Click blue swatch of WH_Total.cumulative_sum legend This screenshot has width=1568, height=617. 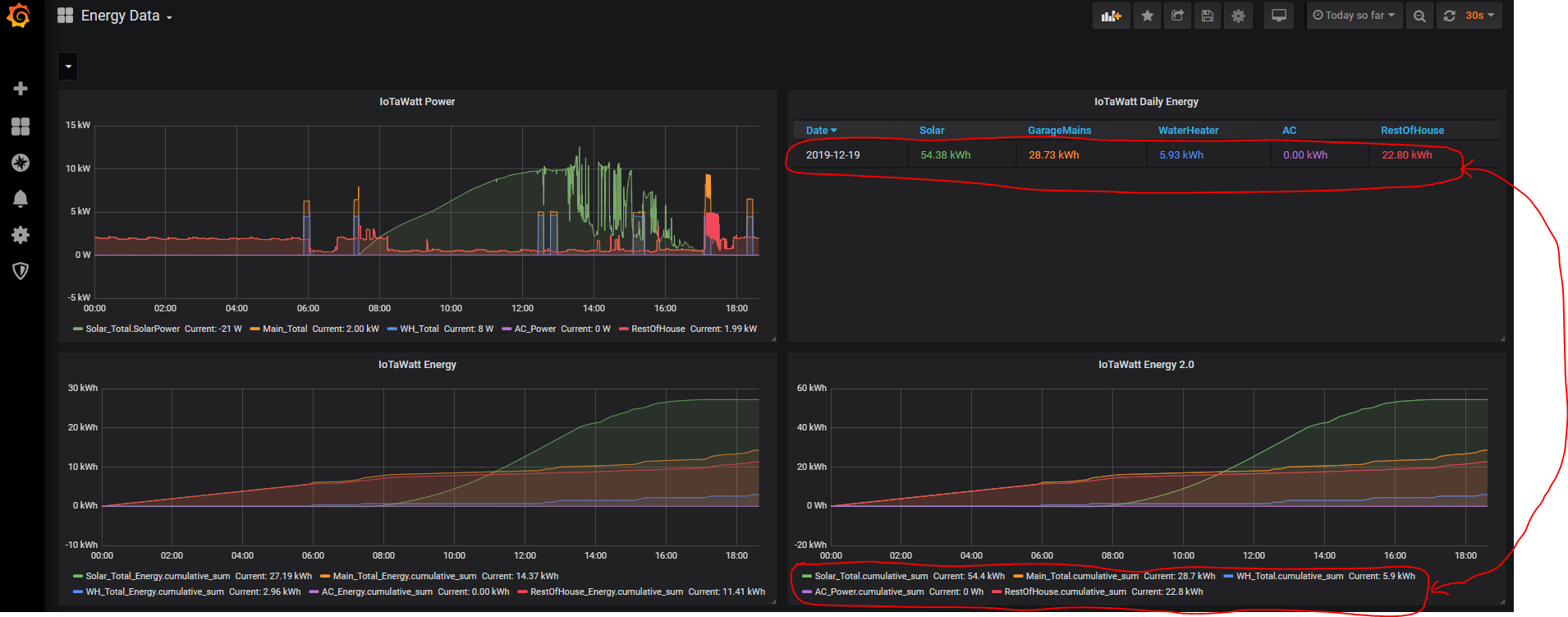(x=1228, y=577)
